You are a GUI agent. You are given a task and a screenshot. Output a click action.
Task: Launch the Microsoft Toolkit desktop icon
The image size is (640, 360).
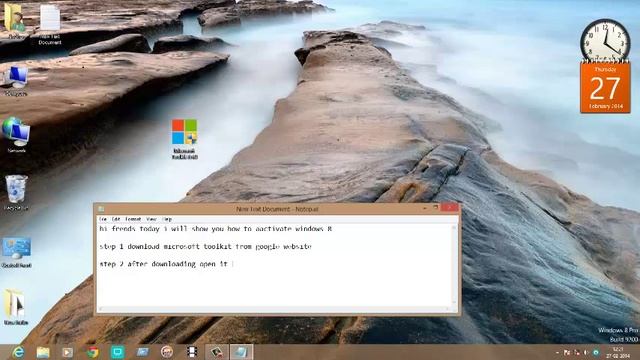(184, 139)
